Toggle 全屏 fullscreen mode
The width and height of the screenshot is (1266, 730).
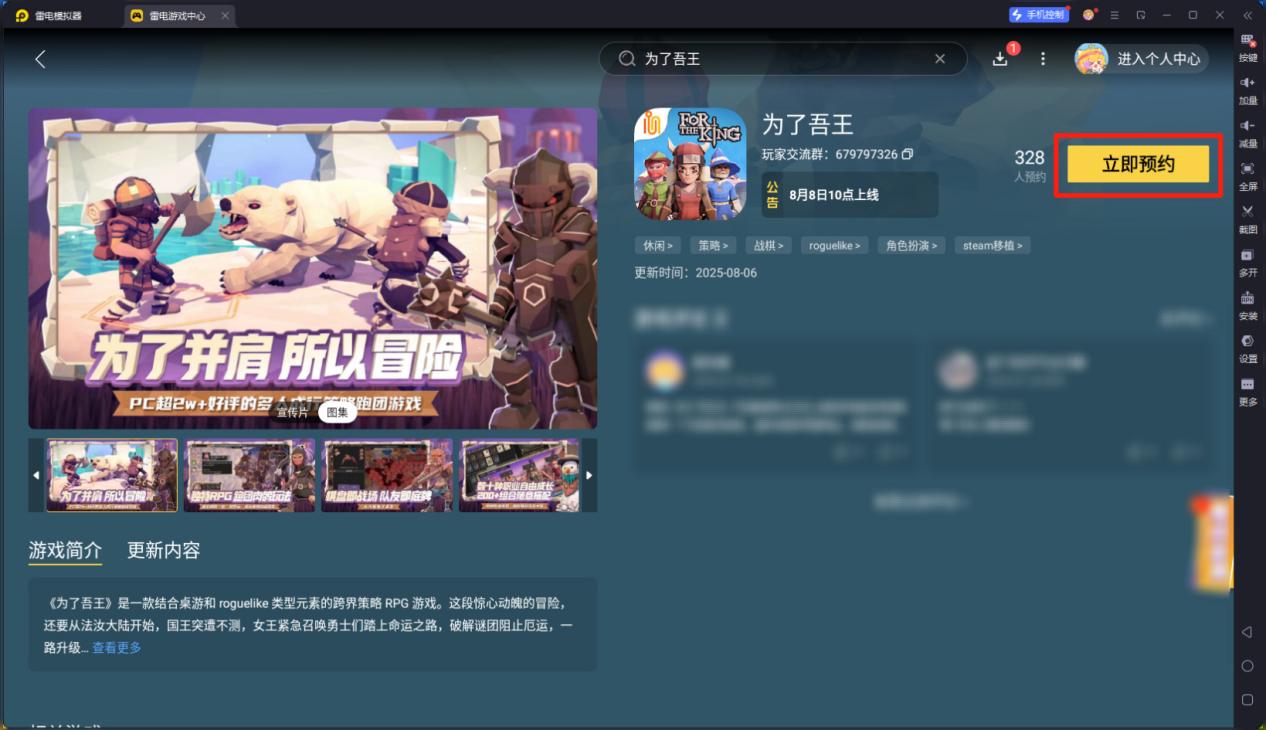(1247, 176)
